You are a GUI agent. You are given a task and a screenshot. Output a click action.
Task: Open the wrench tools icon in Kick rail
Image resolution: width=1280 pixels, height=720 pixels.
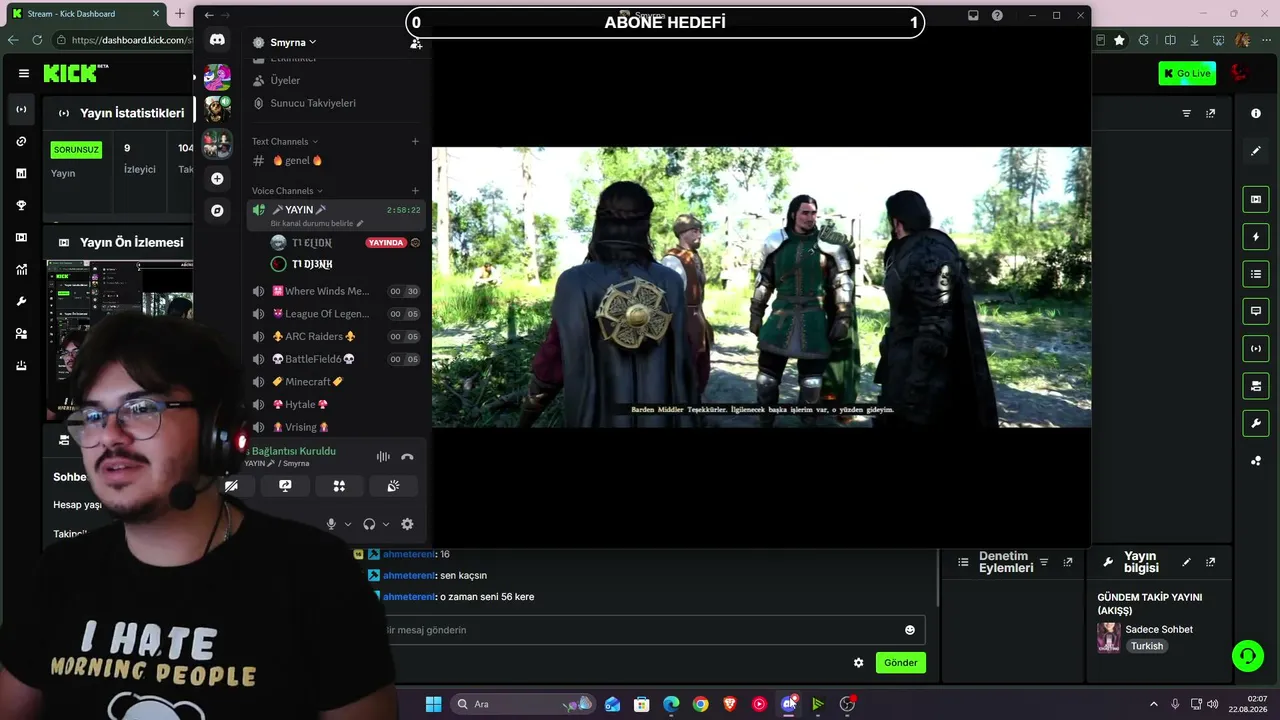tap(1256, 423)
